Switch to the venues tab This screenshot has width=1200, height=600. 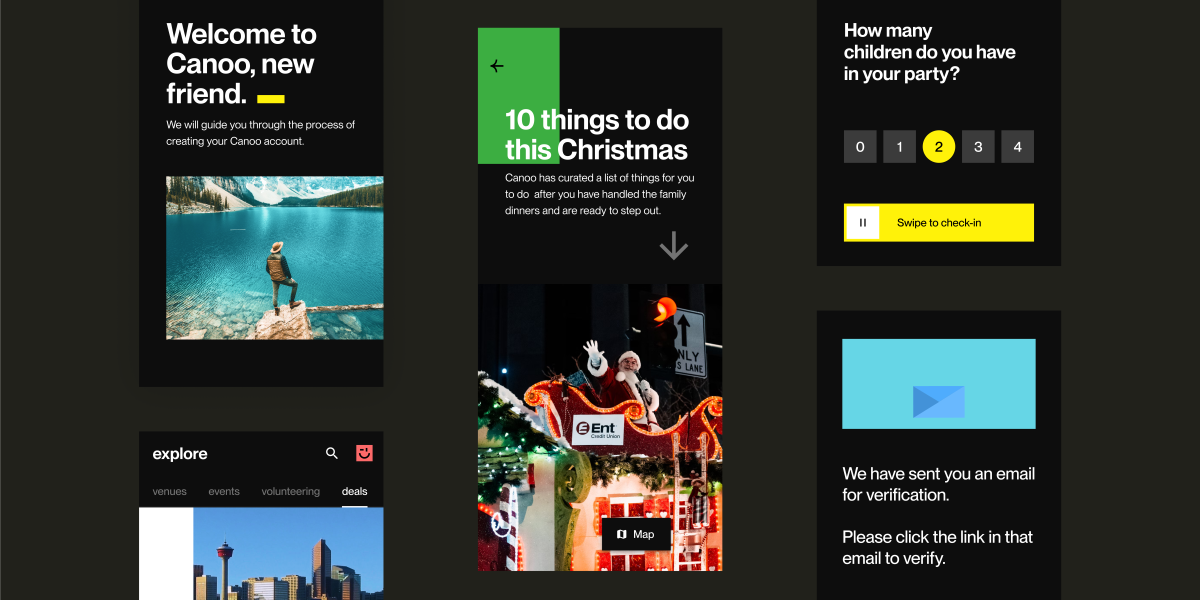(169, 491)
